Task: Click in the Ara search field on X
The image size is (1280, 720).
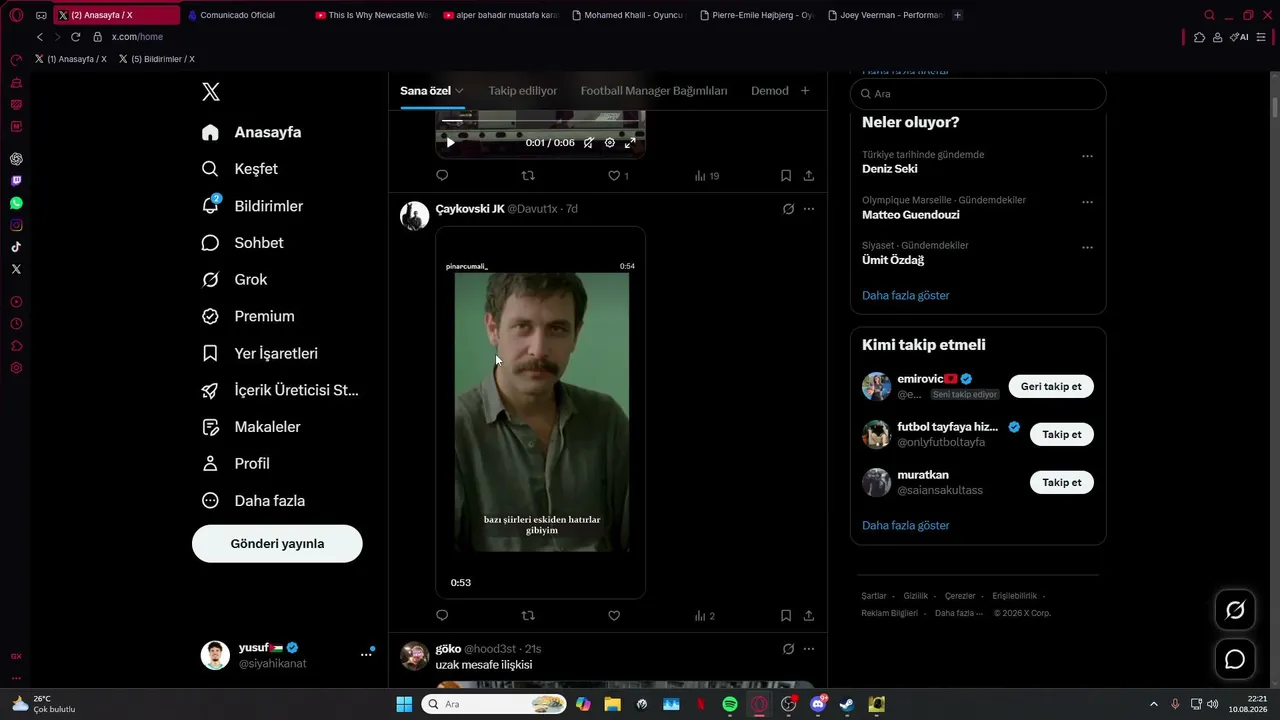Action: click(978, 94)
